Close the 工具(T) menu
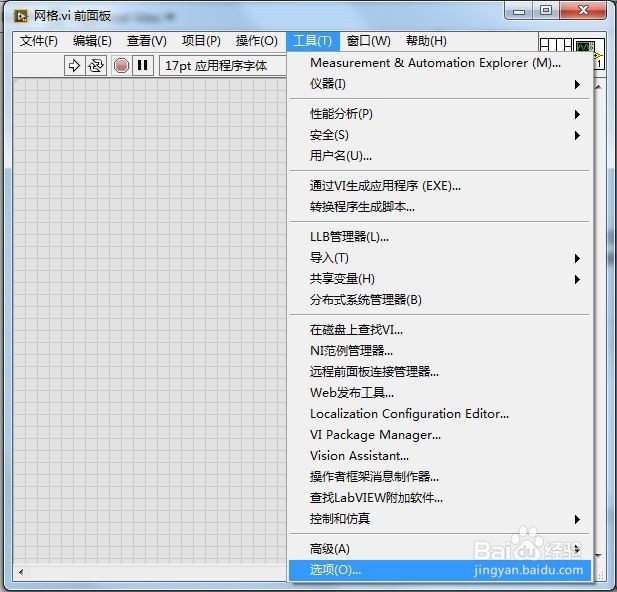The height and width of the screenshot is (592, 617). tap(313, 41)
